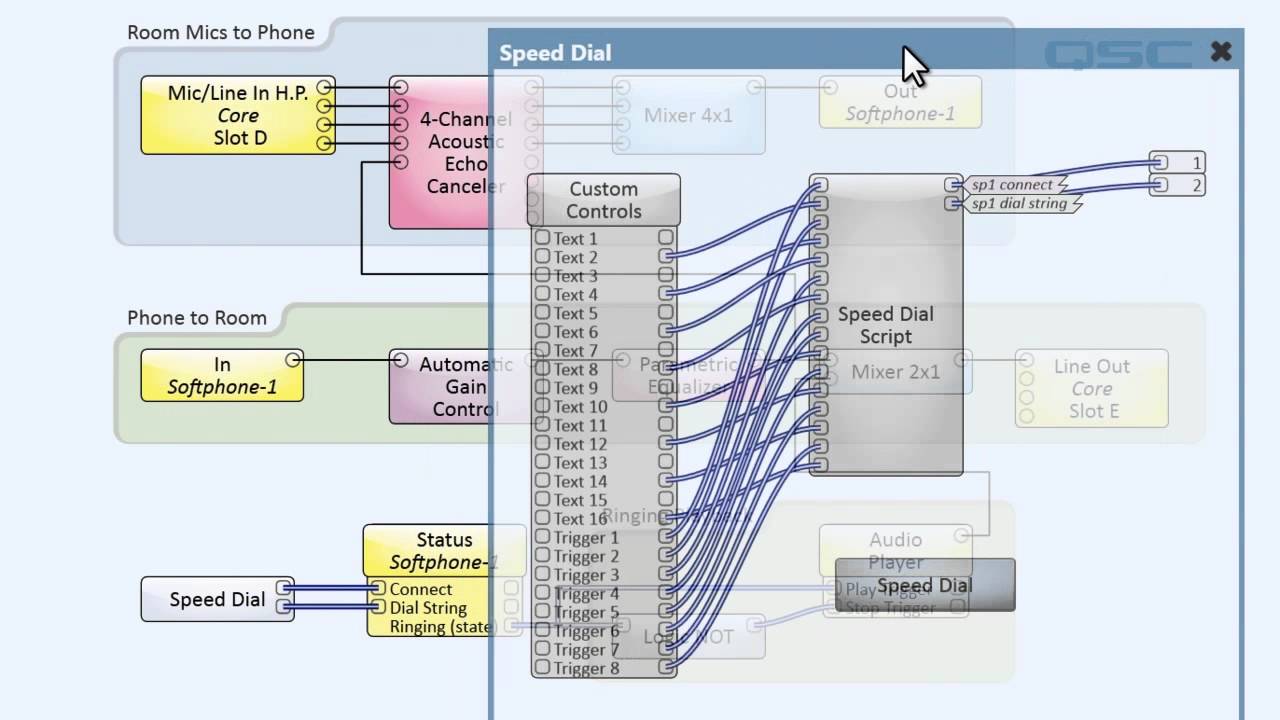This screenshot has height=720, width=1280.
Task: Click the Trigger 5 row in Custom Controls
Action: click(x=604, y=612)
